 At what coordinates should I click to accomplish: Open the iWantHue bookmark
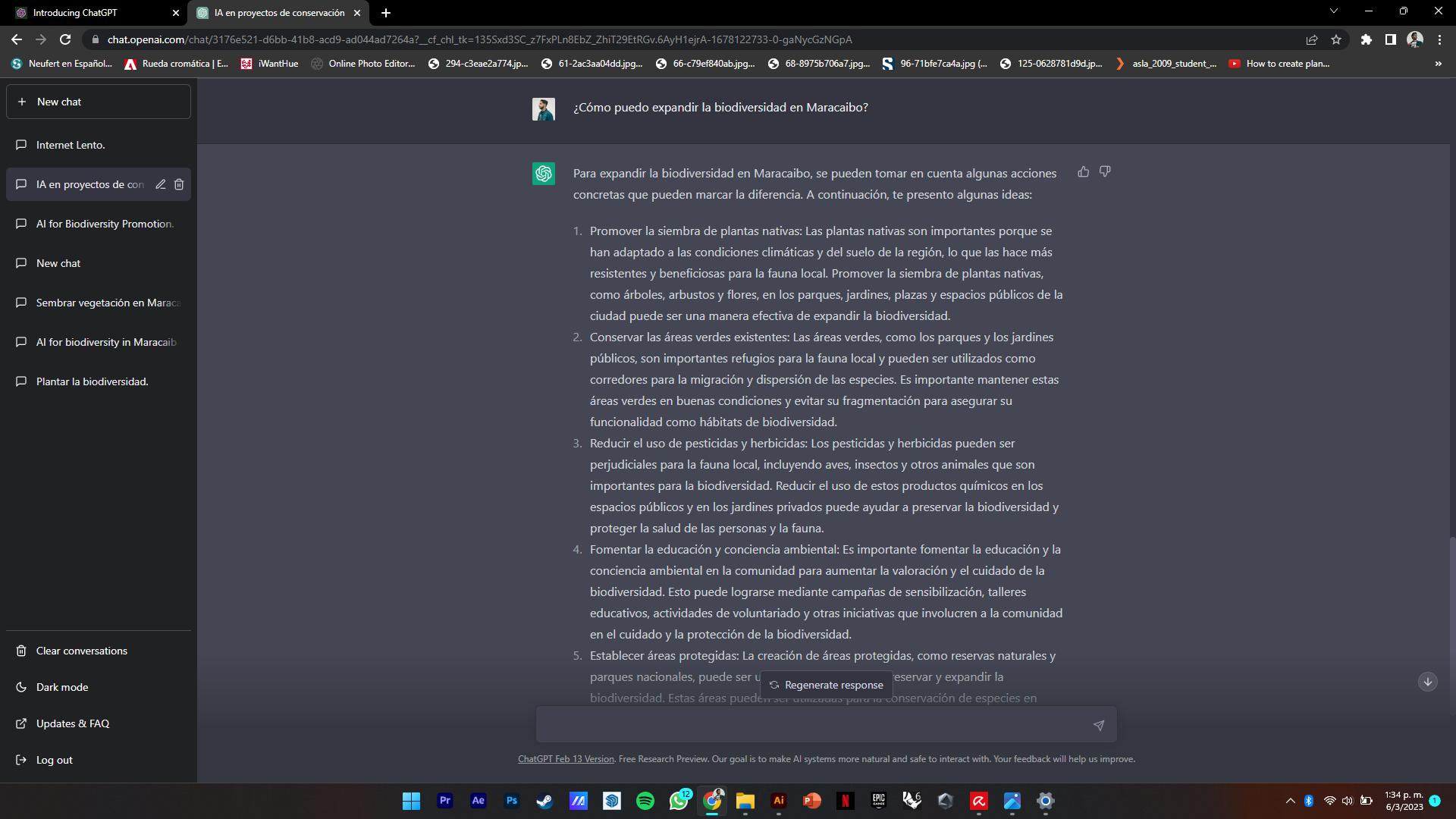click(x=269, y=64)
